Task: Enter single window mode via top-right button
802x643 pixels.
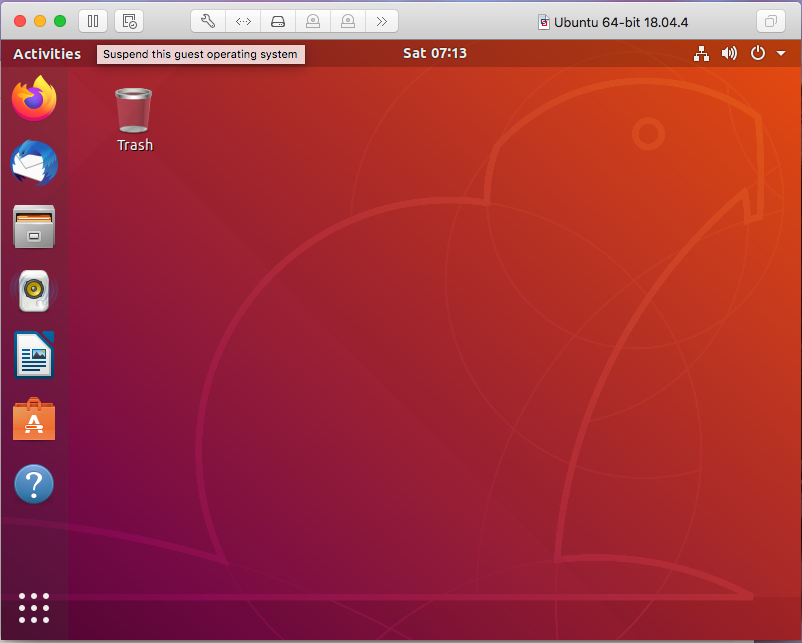Action: click(x=770, y=21)
